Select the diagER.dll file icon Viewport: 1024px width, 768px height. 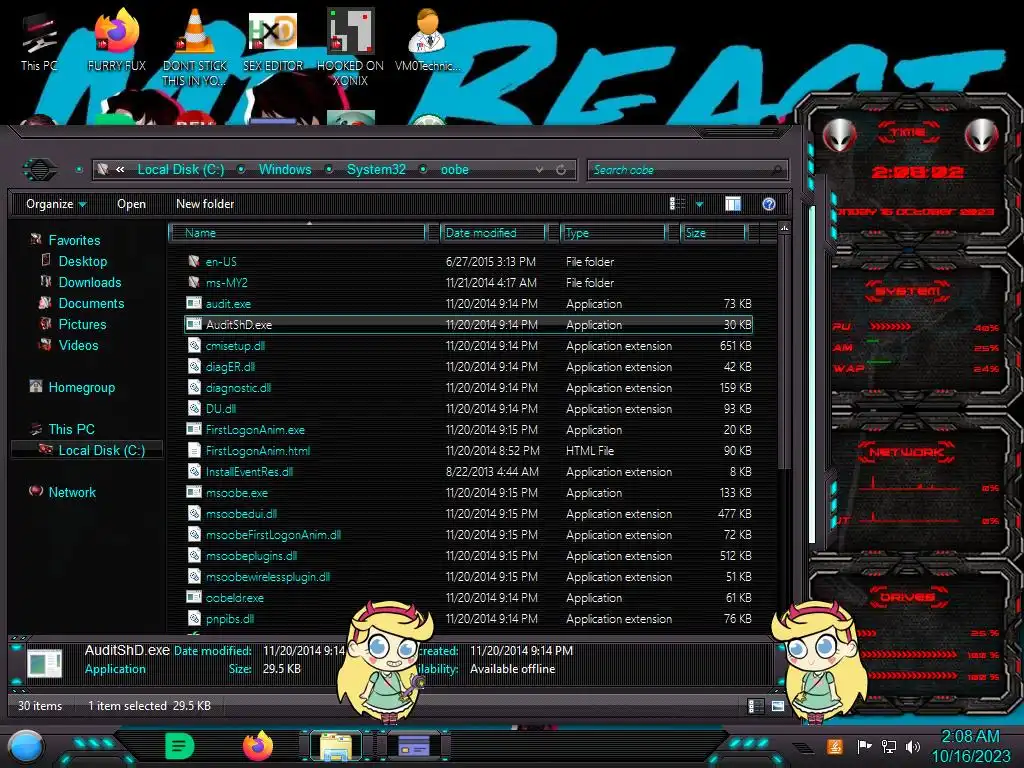194,366
